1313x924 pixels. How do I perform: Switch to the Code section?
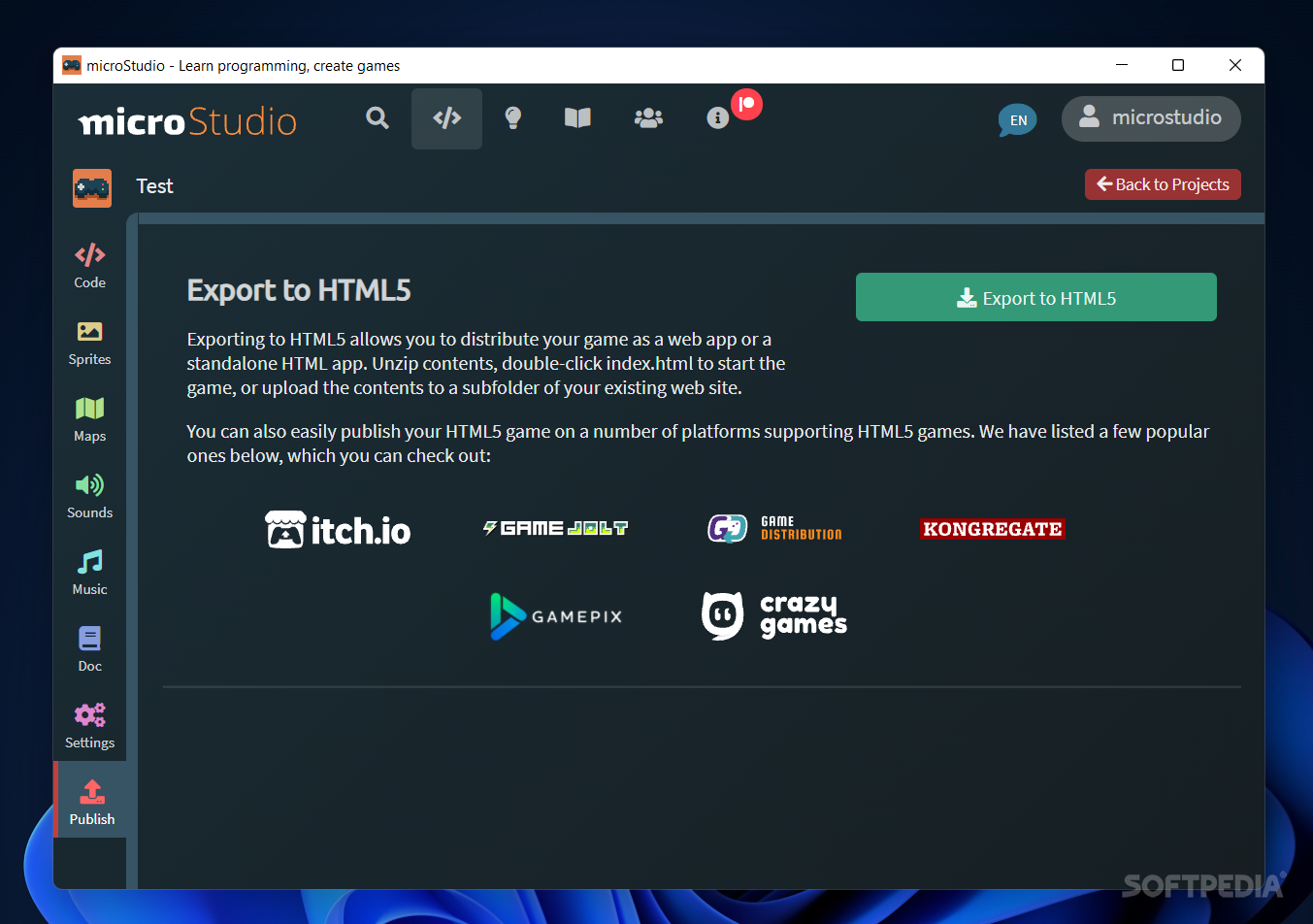point(90,265)
